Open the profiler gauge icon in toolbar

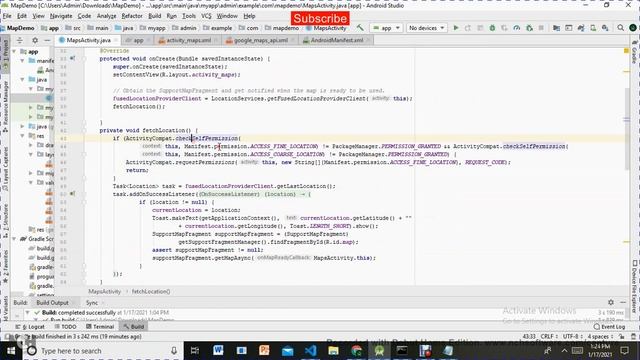pos(516,28)
